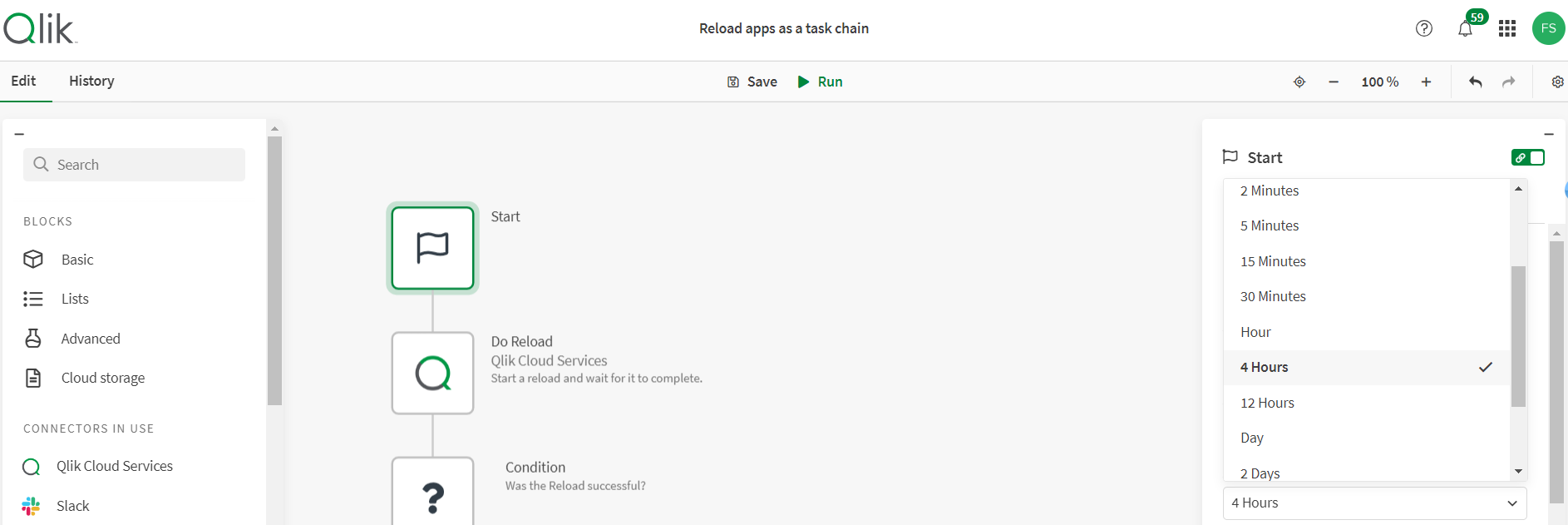The width and height of the screenshot is (1568, 525).
Task: Select the Do Reload Qlik block
Action: (432, 373)
